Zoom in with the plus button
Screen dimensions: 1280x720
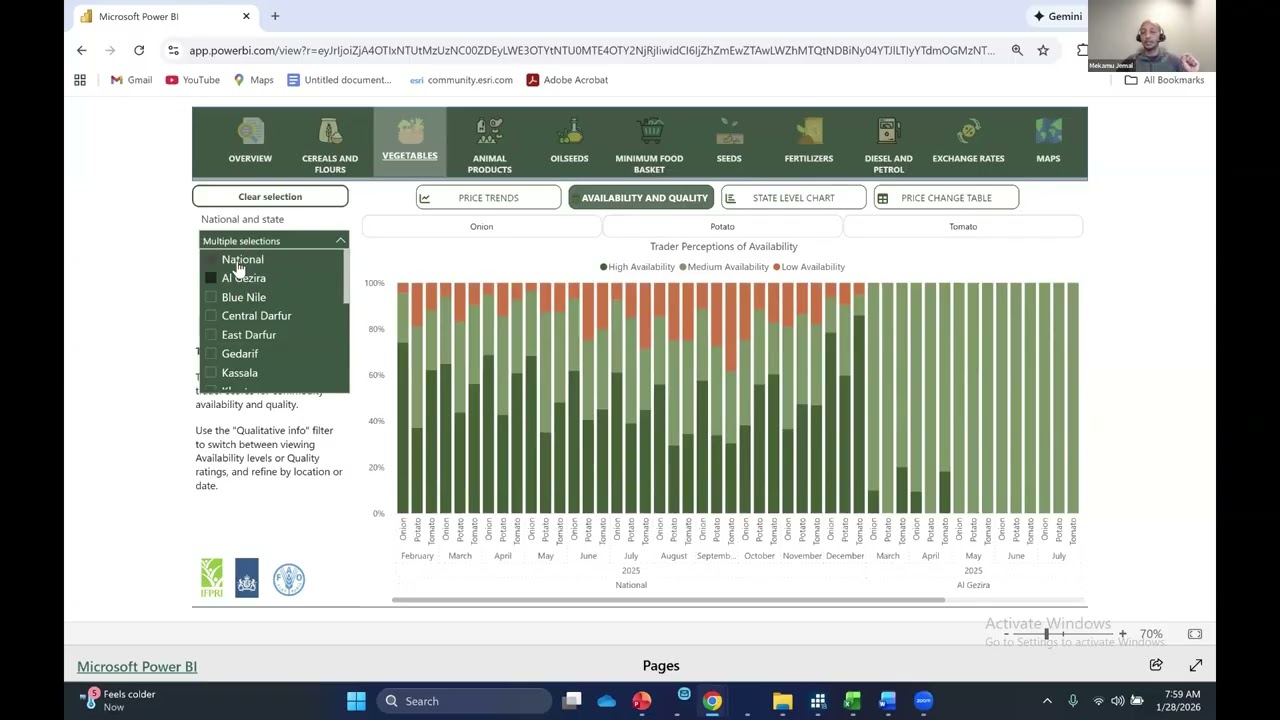(x=1122, y=634)
